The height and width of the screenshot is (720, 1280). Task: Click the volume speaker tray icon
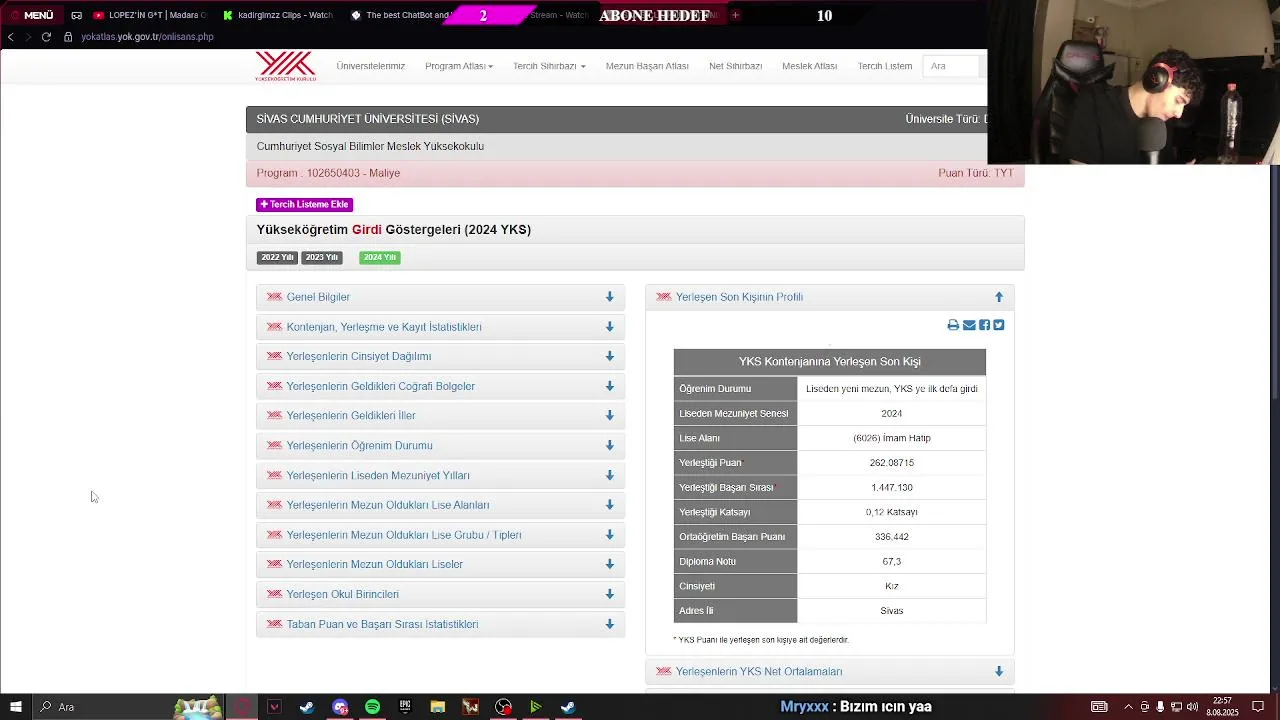1192,707
